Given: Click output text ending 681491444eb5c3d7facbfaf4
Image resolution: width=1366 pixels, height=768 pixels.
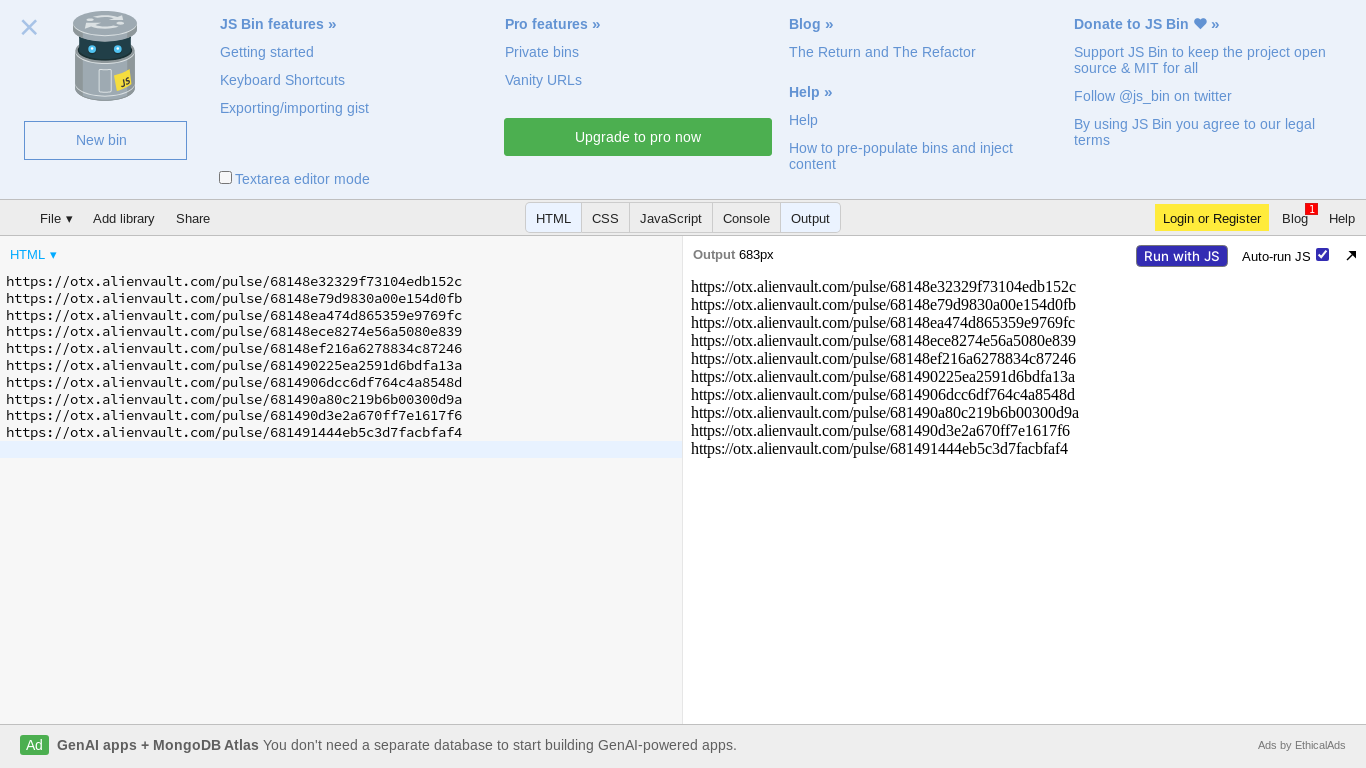Looking at the screenshot, I should coord(879,449).
